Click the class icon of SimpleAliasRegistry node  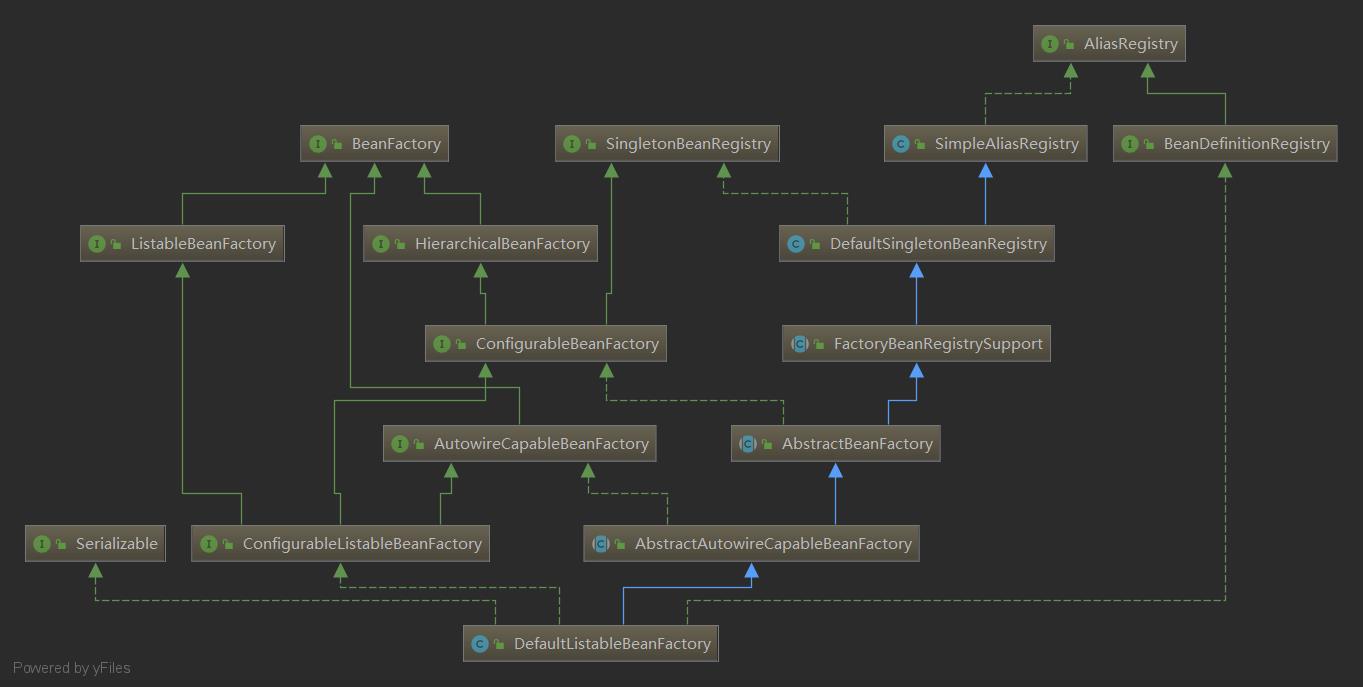[x=901, y=144]
